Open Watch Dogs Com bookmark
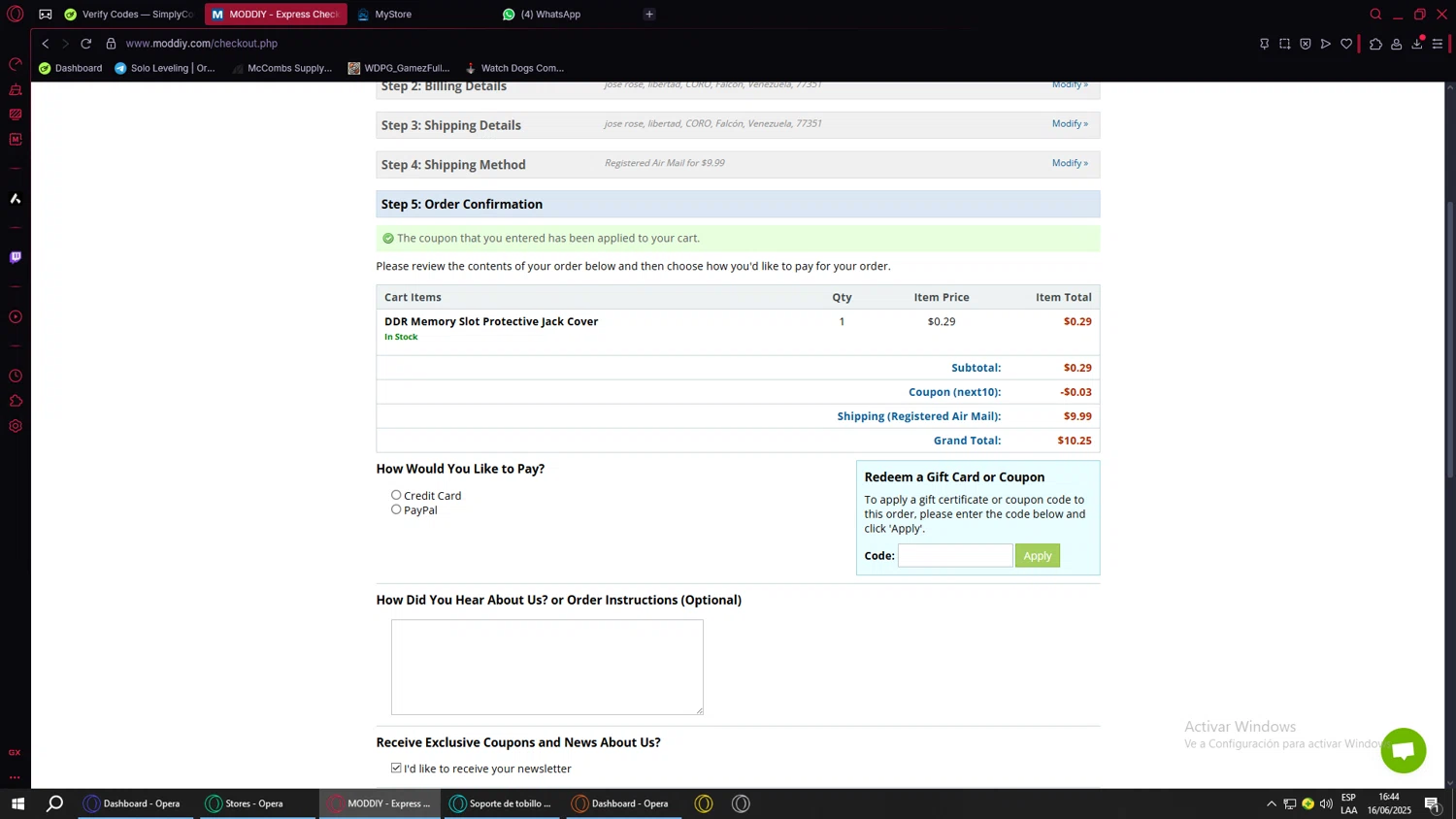Viewport: 1456px width, 819px height. [x=514, y=68]
